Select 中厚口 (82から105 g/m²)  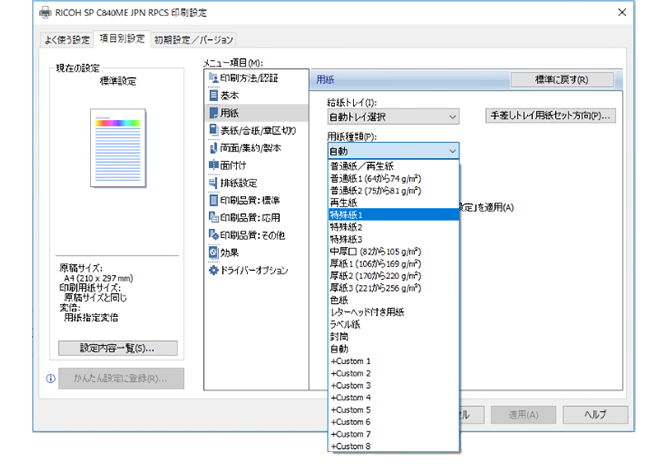393,251
